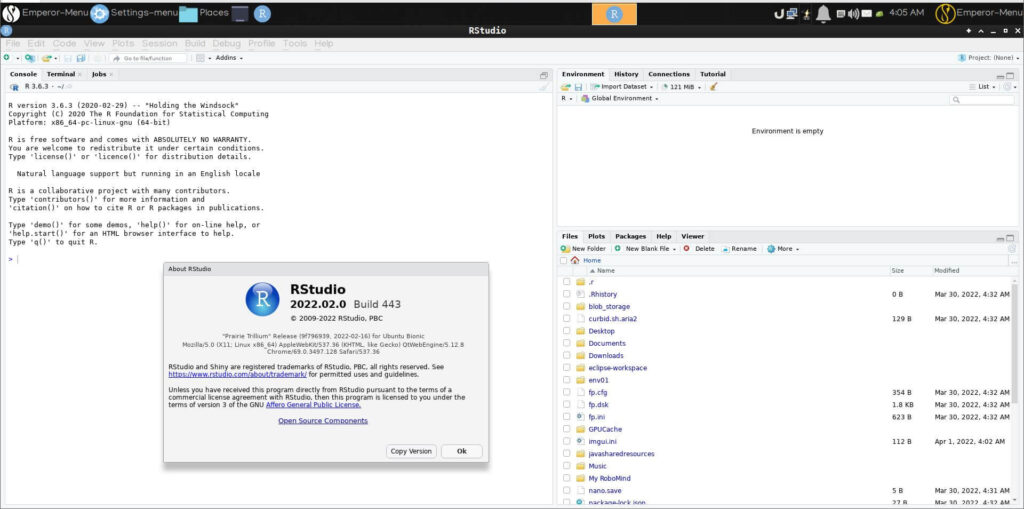Click the file icon beside fp.ini
Viewport: 1024px width, 509px height.
click(580, 417)
